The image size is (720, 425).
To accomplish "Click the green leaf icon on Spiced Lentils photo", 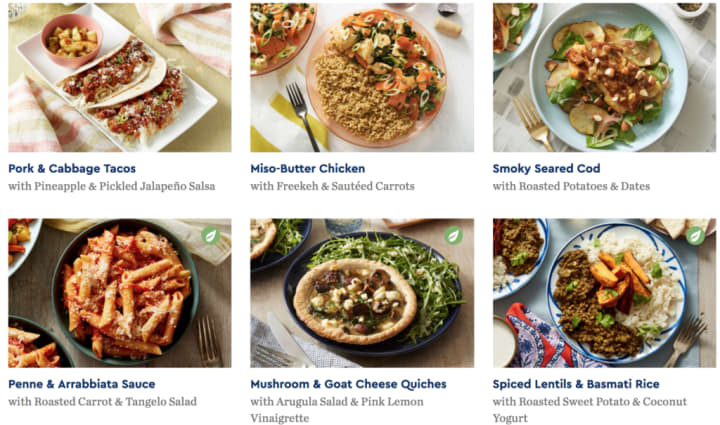I will (x=695, y=235).
